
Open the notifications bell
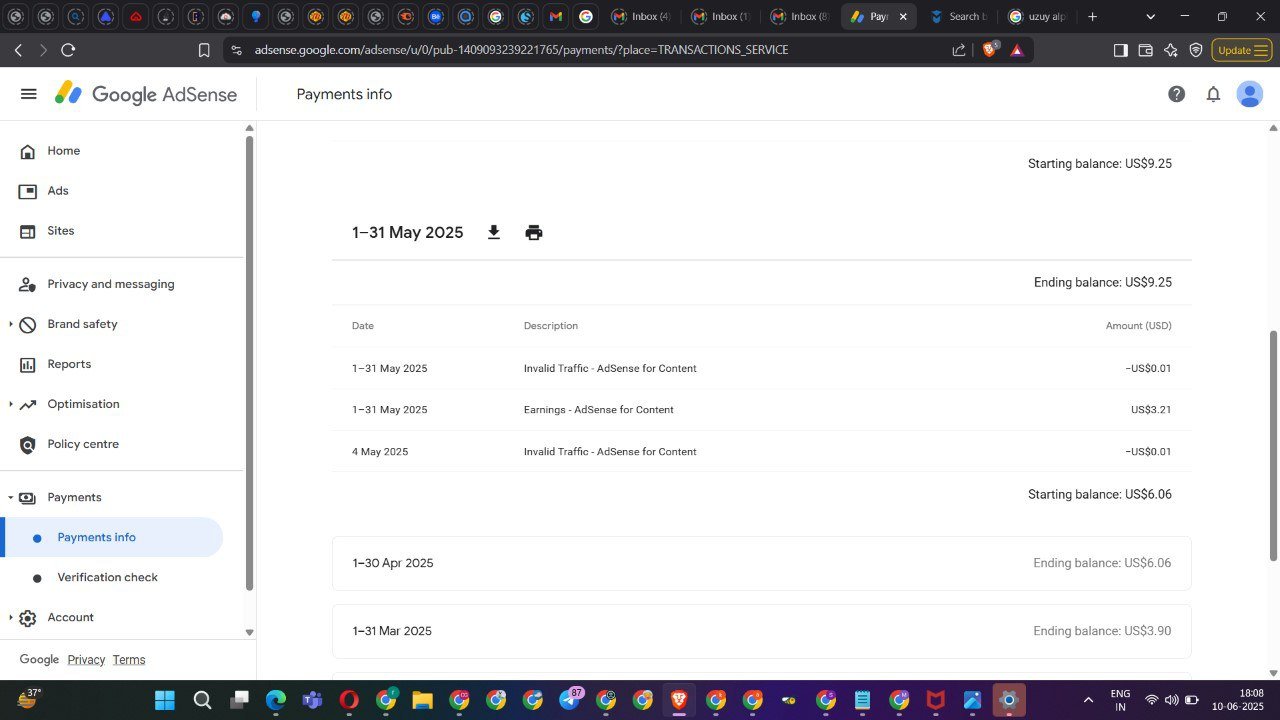pos(1213,94)
